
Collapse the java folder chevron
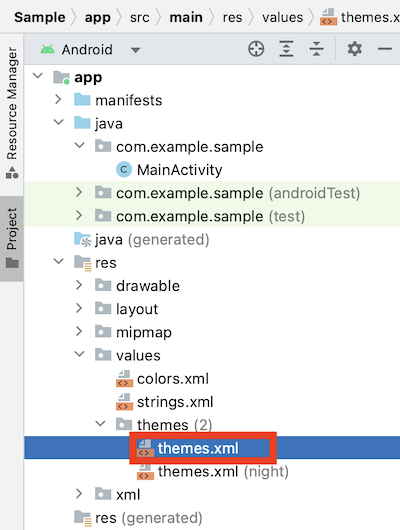59,122
